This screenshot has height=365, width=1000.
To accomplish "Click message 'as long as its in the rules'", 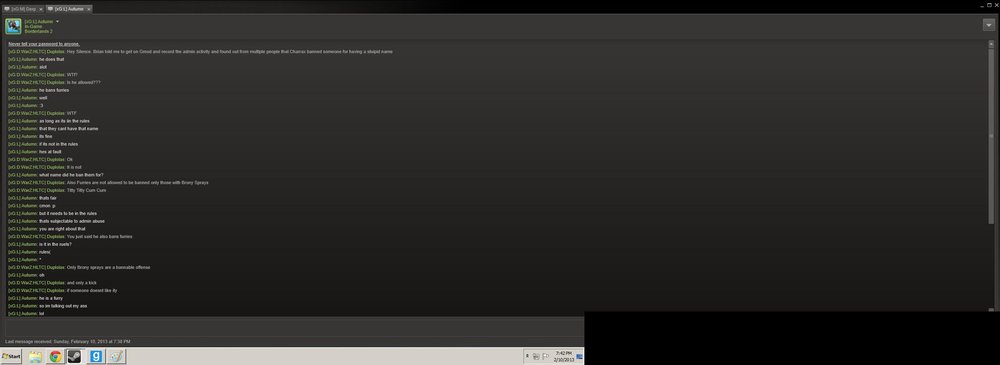I will (x=64, y=121).
